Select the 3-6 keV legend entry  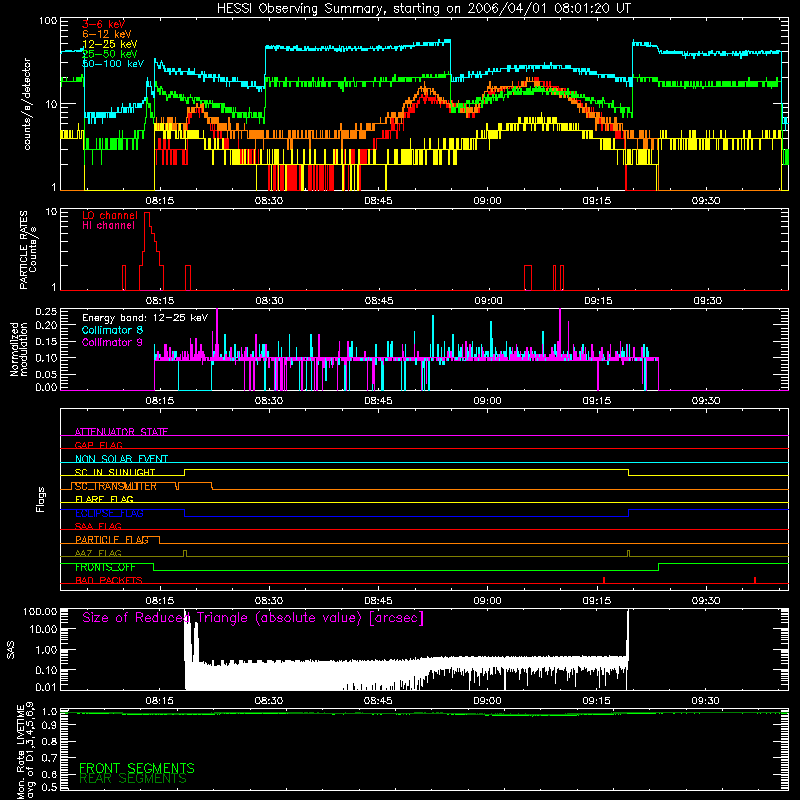(x=103, y=24)
